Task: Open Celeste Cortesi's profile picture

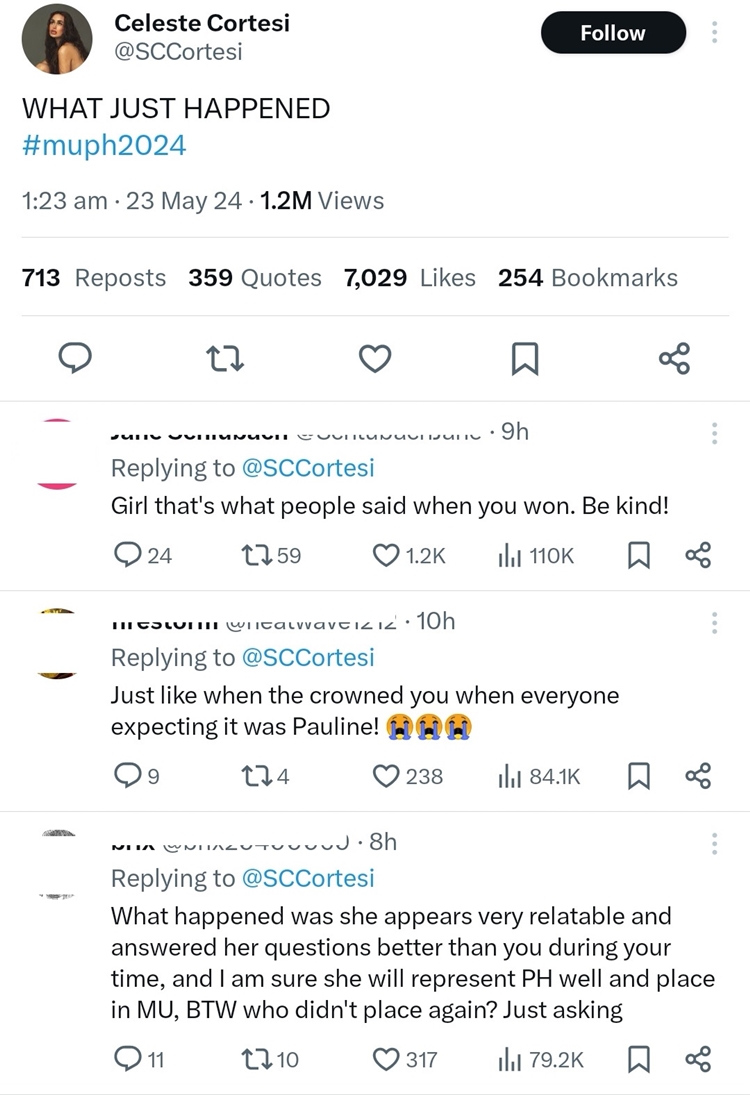Action: pos(57,38)
